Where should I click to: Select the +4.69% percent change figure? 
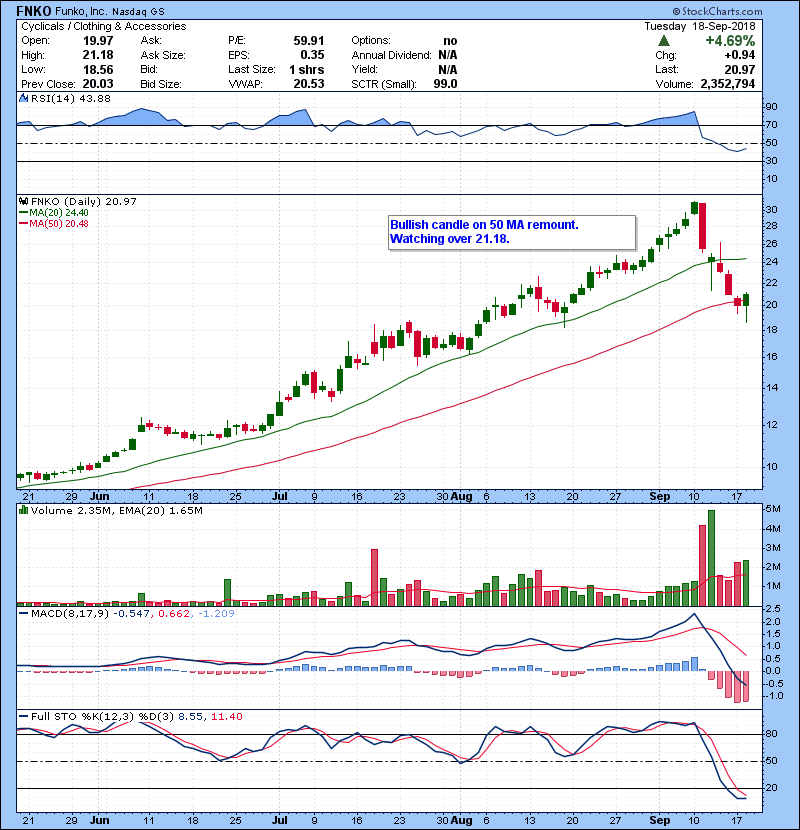(x=730, y=41)
